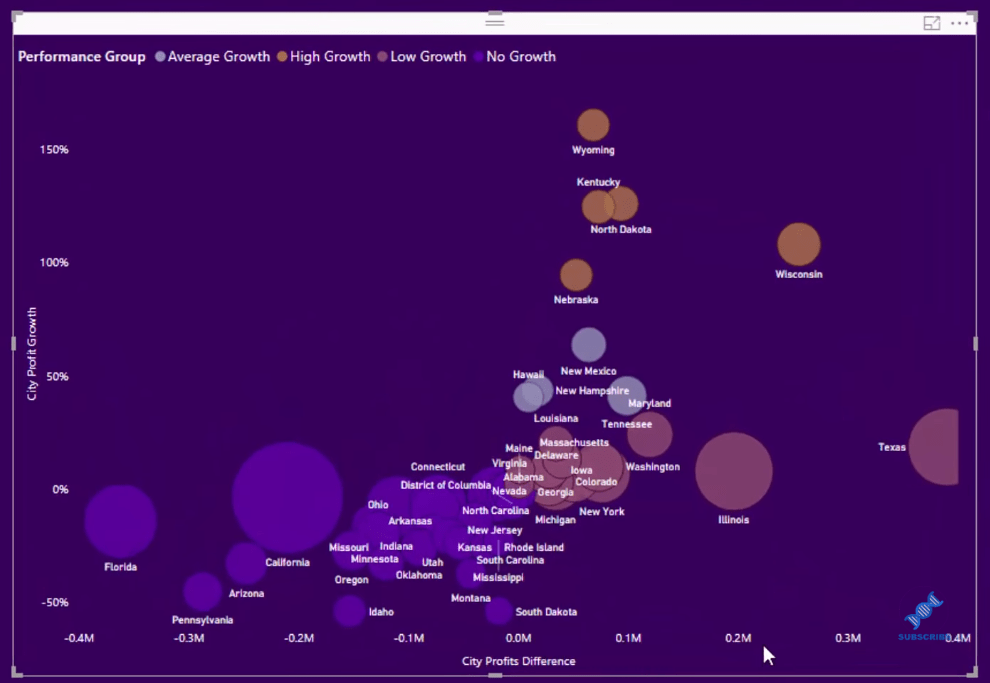Click the Ohio data label

tap(378, 504)
